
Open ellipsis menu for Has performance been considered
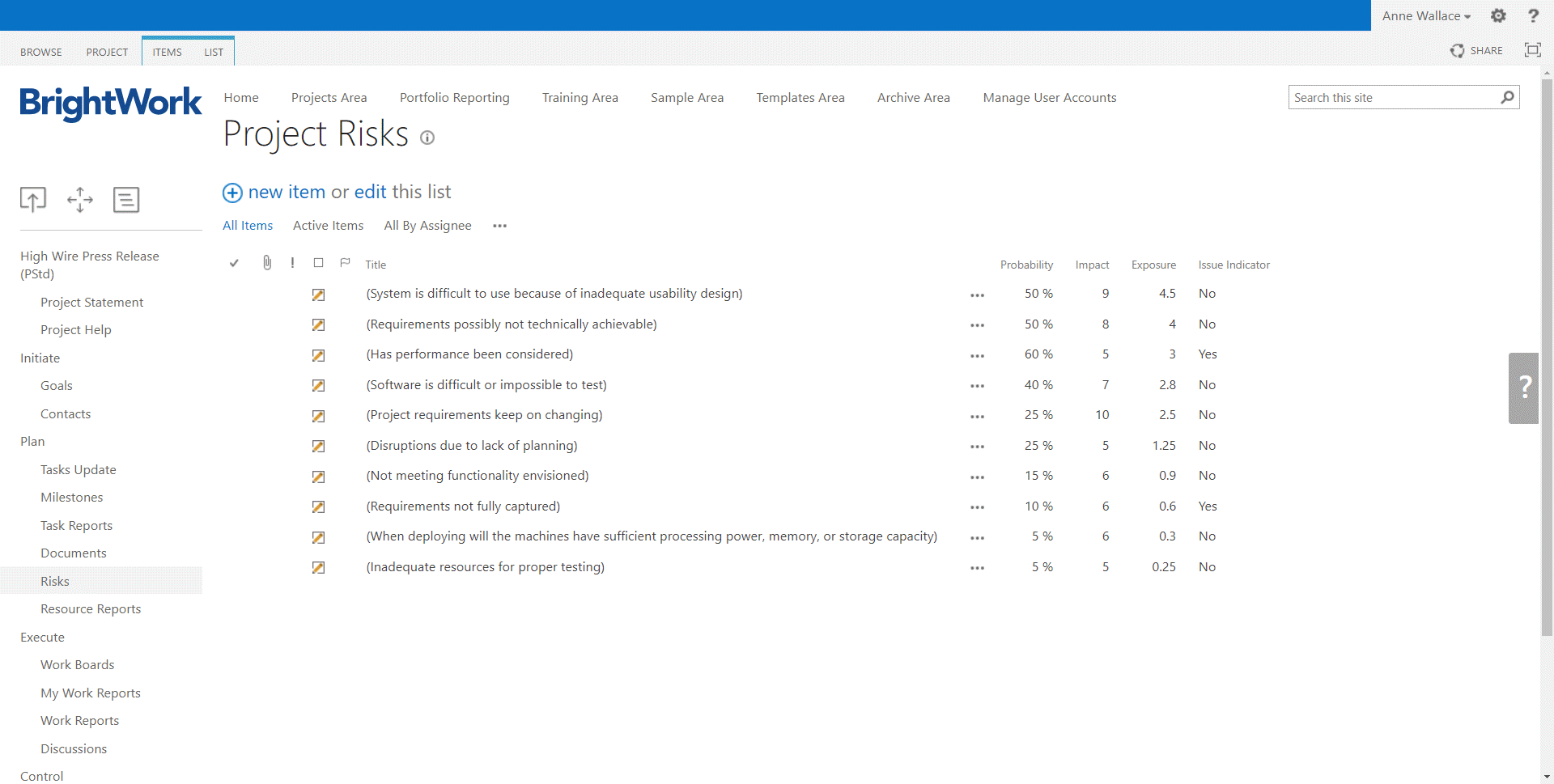coord(977,356)
